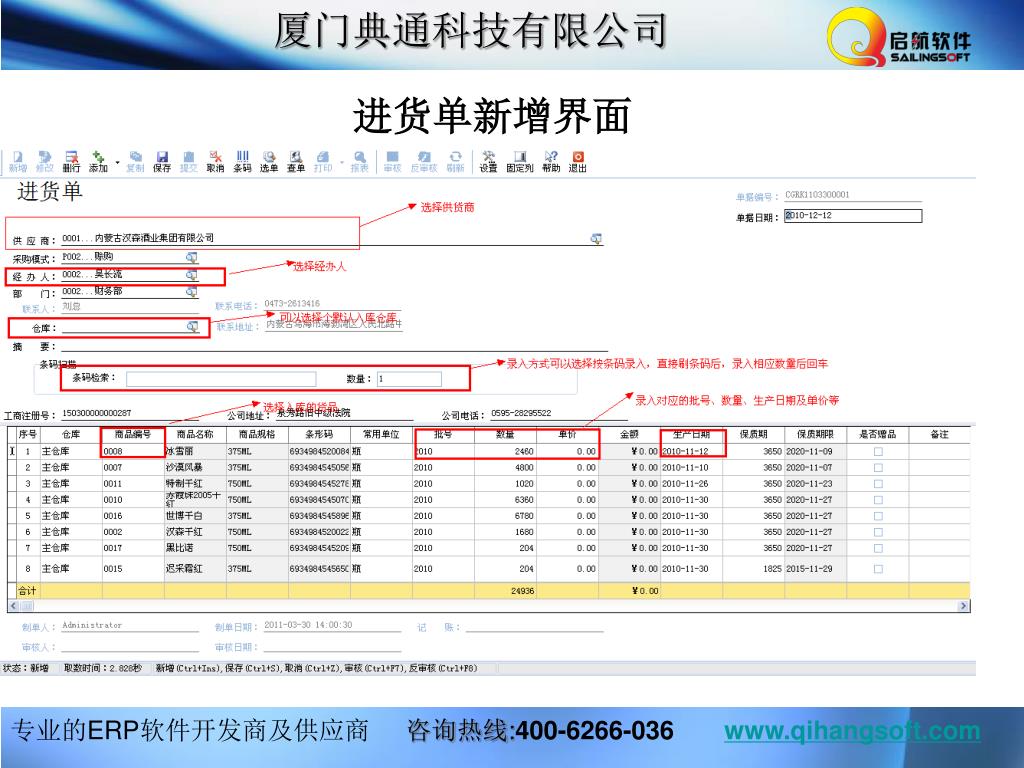The image size is (1024, 768).
Task: Open the dropdown arrow beside 添加
Action: [118, 162]
